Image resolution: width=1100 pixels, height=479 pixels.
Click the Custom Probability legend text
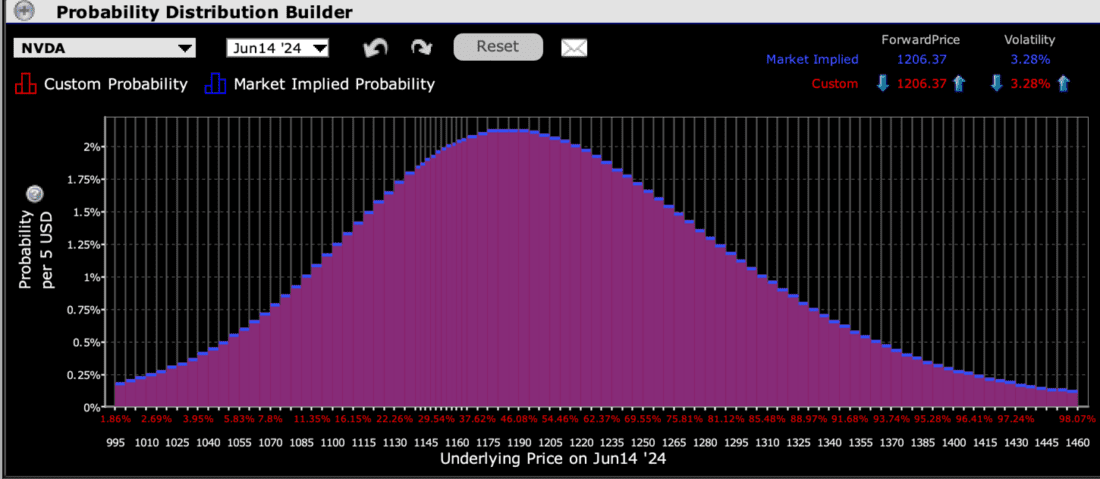(116, 85)
